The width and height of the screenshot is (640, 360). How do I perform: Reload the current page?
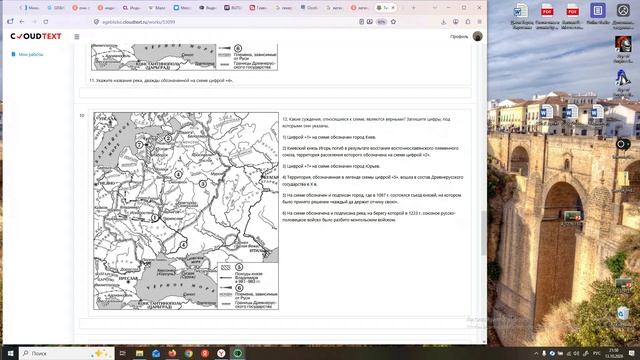tap(46, 22)
